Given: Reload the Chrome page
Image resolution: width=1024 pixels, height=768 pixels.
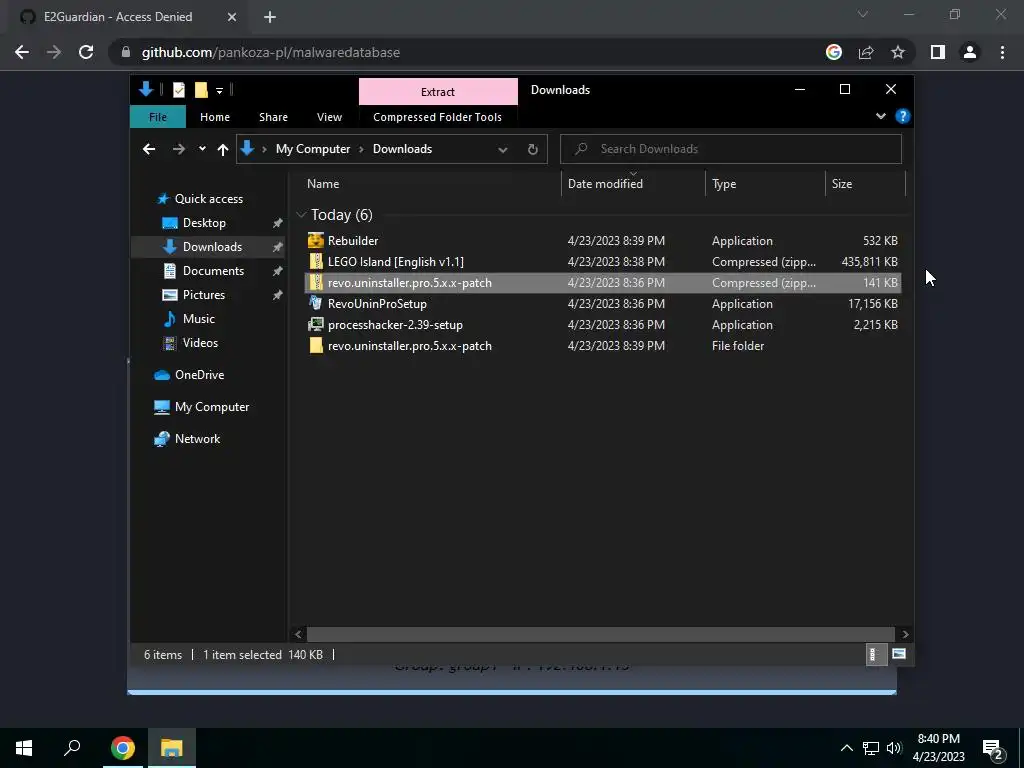Looking at the screenshot, I should coord(86,52).
